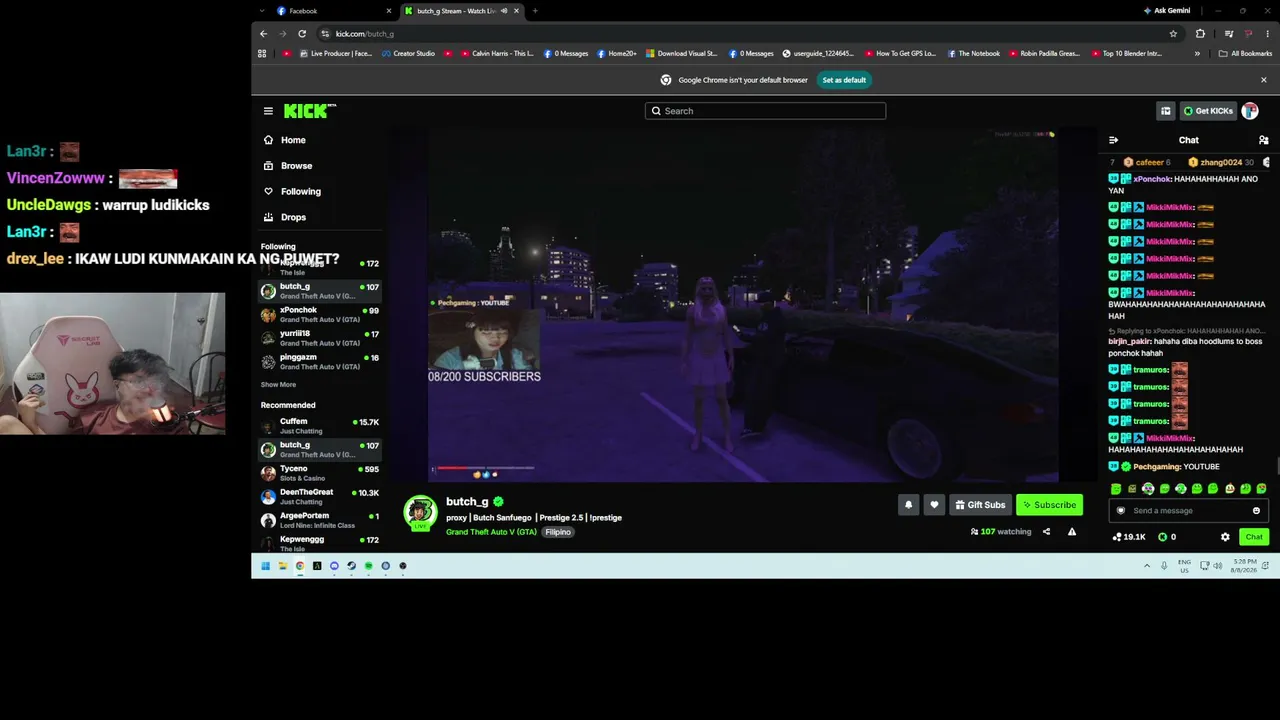Viewport: 1280px width, 720px height.
Task: Show hidden system tray icons
Action: pyautogui.click(x=1147, y=566)
